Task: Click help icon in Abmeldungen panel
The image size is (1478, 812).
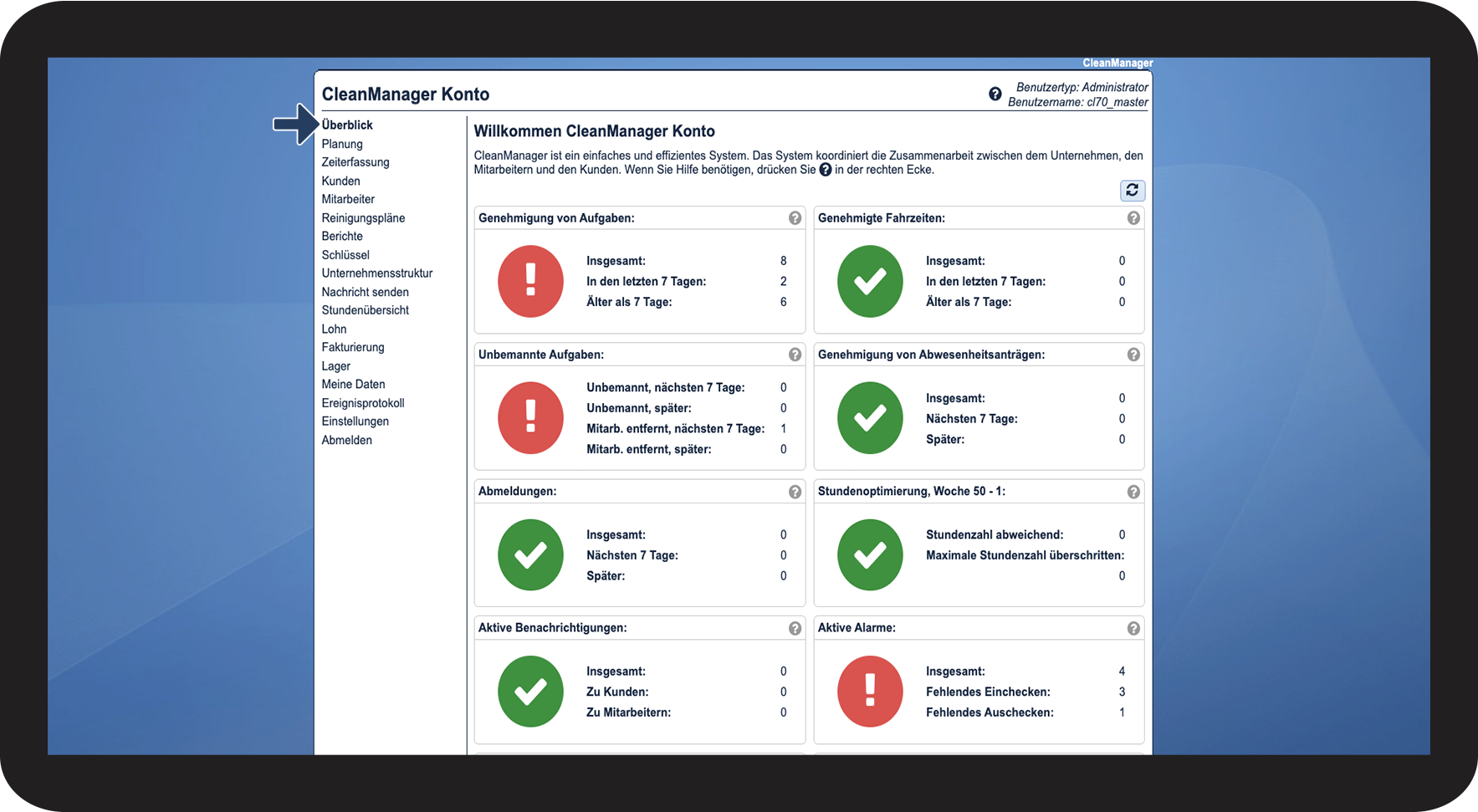Action: pos(795,492)
